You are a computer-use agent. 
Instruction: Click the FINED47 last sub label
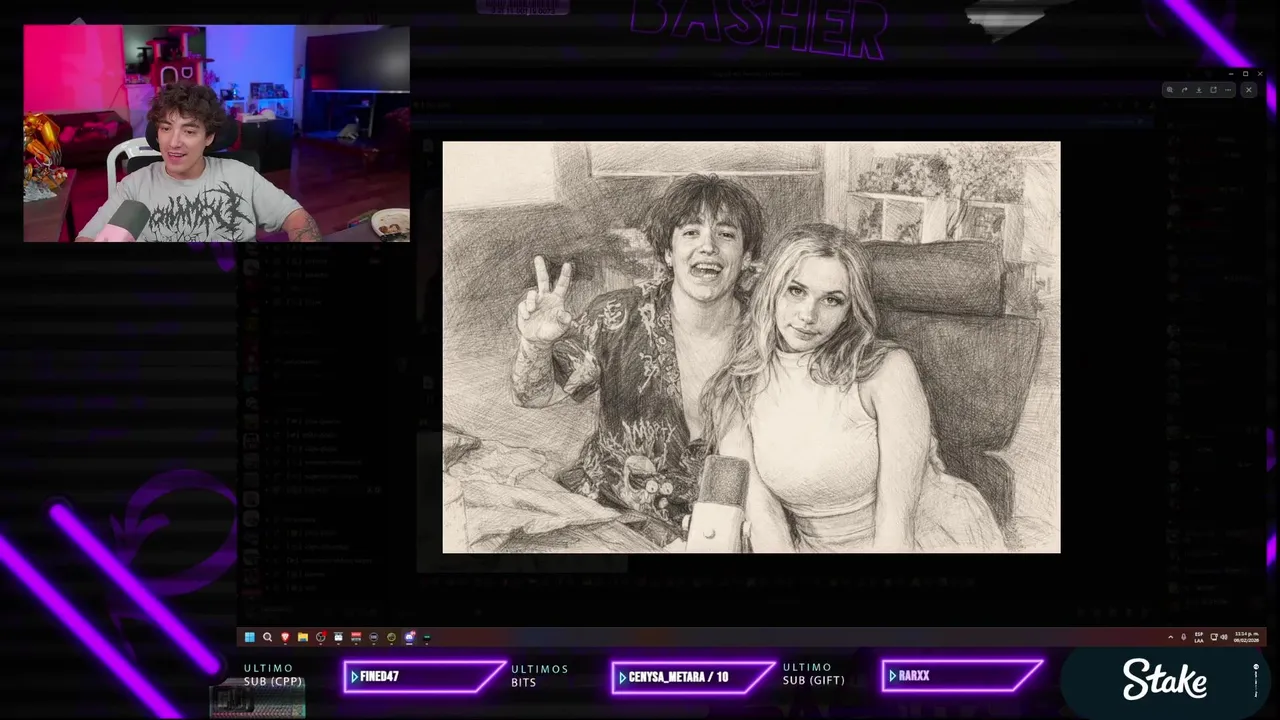379,677
